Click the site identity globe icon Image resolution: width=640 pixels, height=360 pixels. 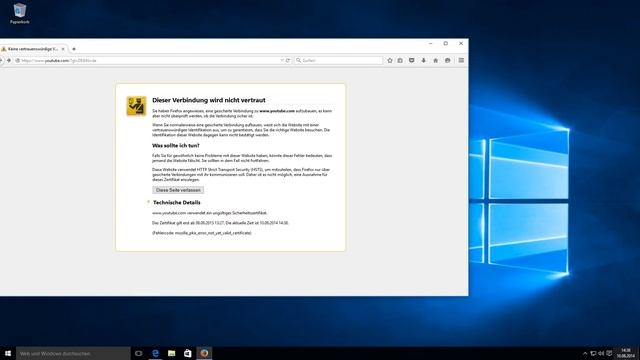(x=17, y=60)
